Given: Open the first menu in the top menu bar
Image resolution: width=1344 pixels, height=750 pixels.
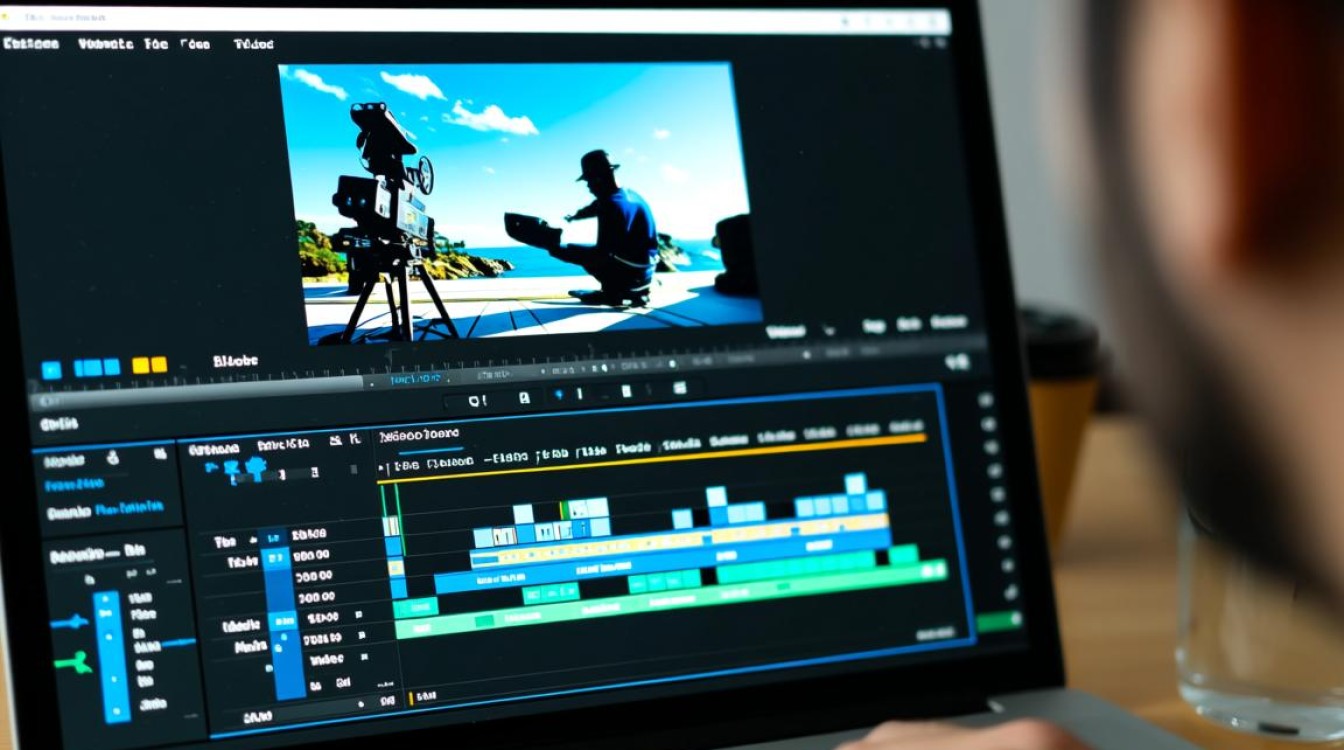Looking at the screenshot, I should pos(31,44).
